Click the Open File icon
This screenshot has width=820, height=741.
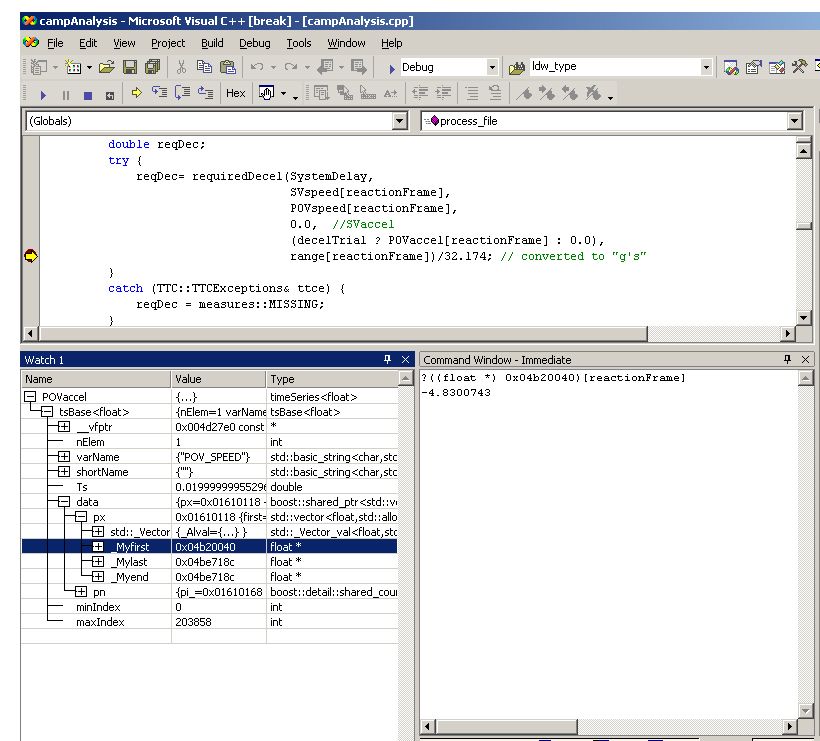107,66
